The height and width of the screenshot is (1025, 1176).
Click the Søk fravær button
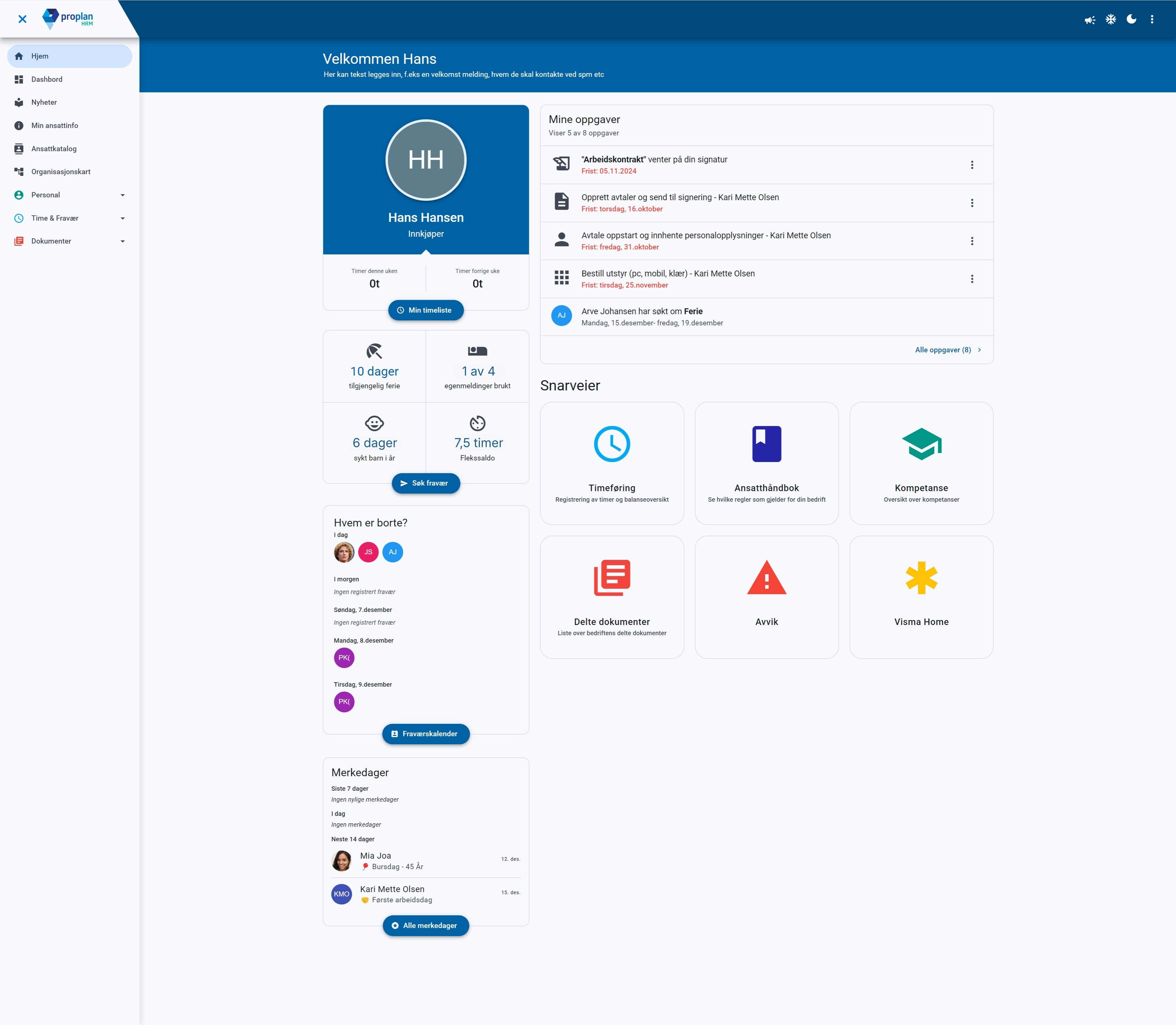click(x=426, y=483)
